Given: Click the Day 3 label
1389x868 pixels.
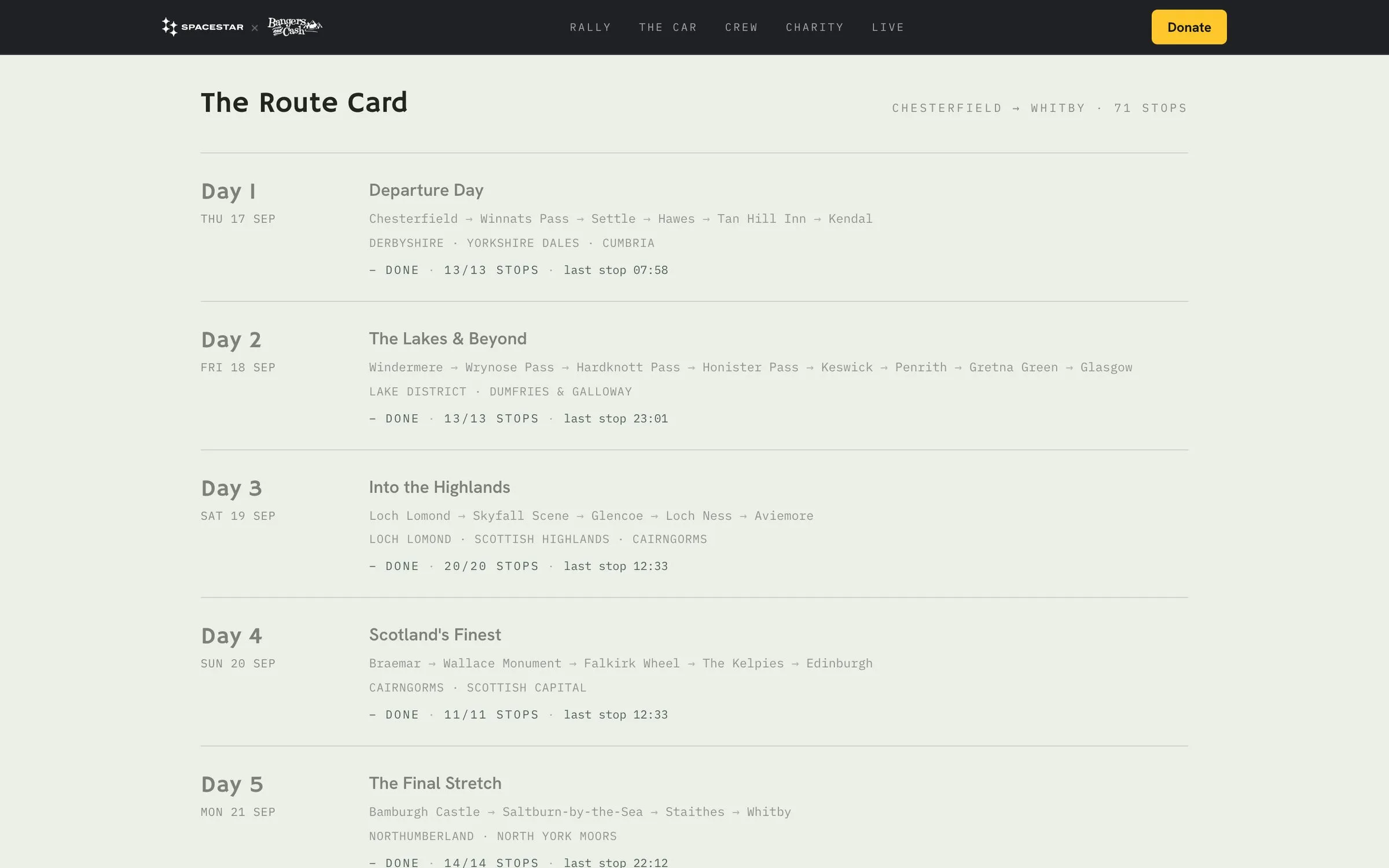Looking at the screenshot, I should (231, 489).
